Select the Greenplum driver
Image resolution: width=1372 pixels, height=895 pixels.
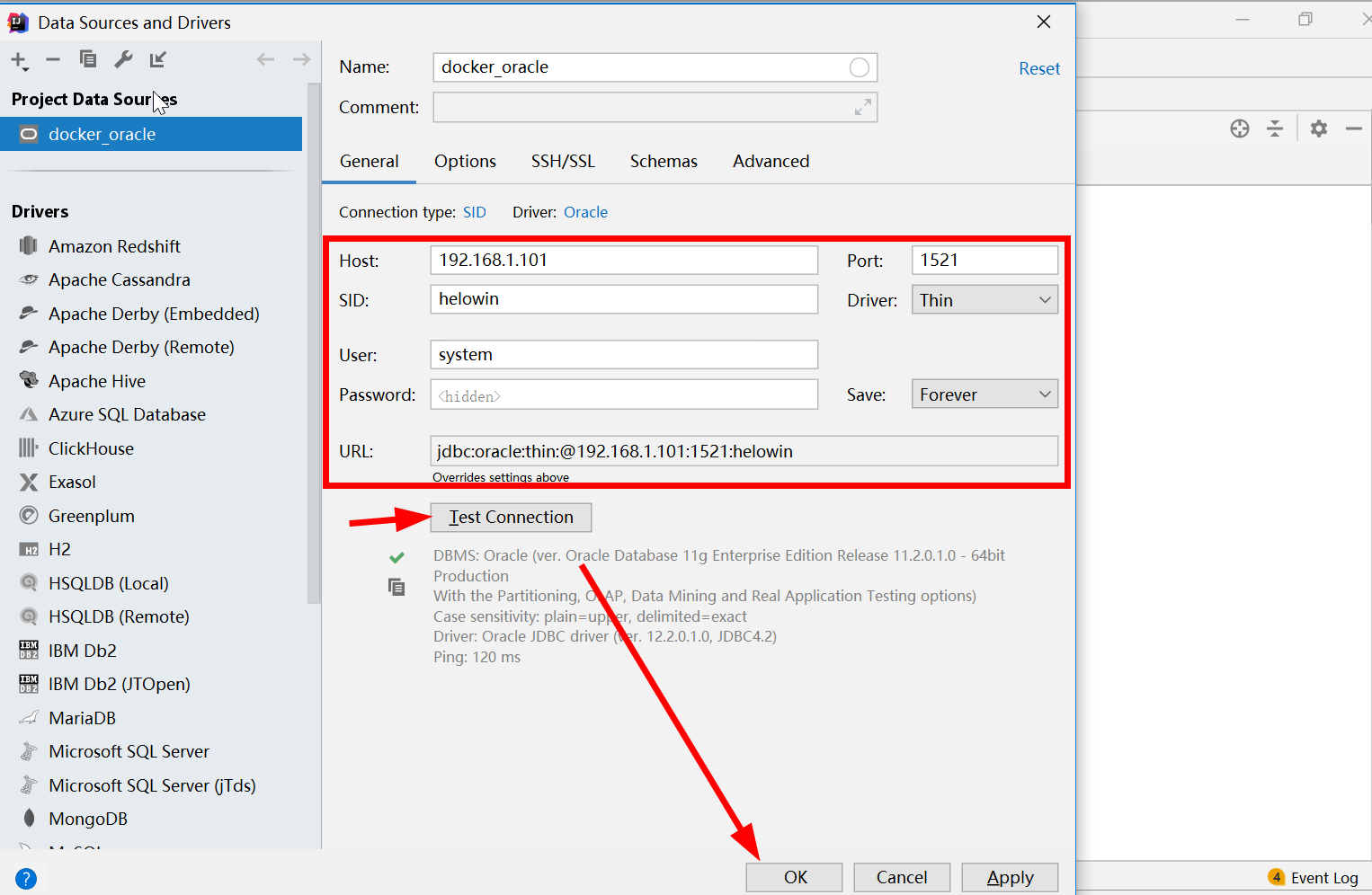[91, 516]
